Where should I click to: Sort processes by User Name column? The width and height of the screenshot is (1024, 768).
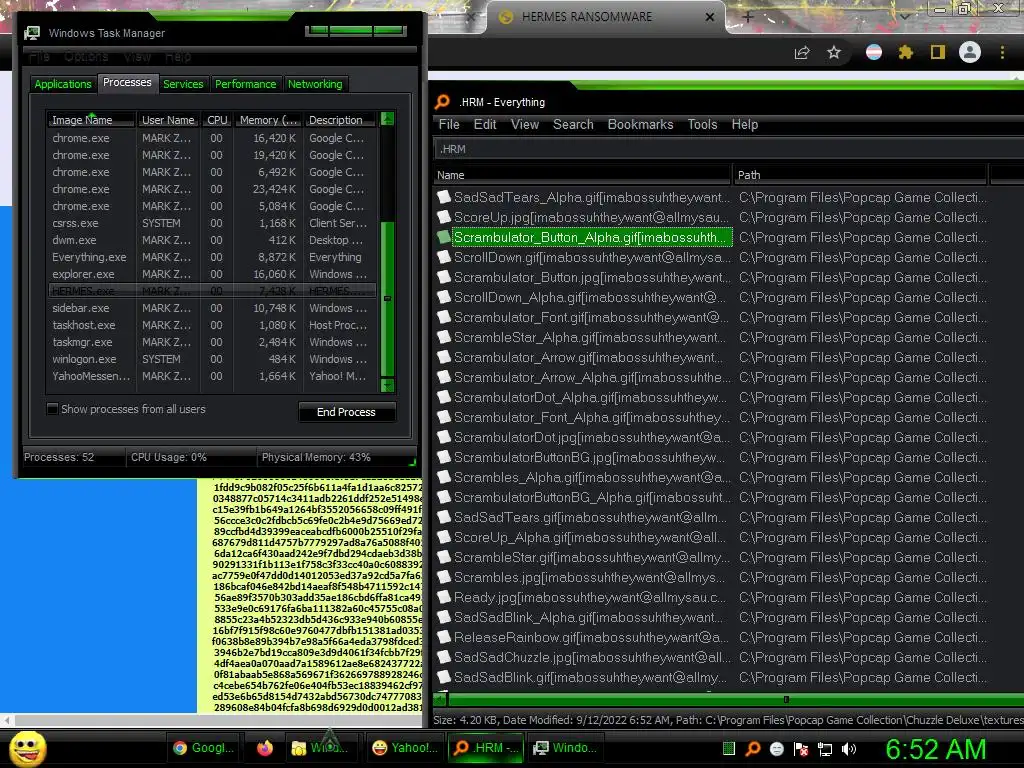coord(168,120)
